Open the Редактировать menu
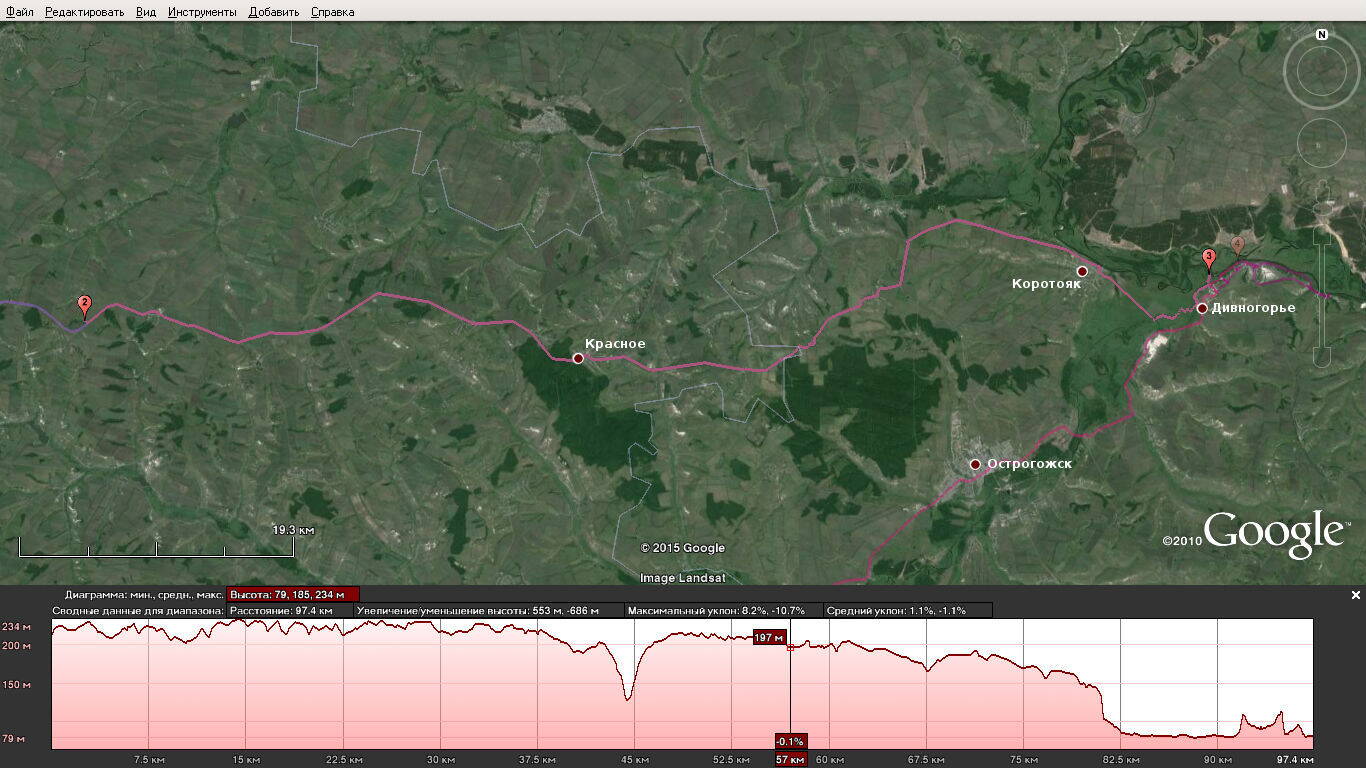 [x=85, y=12]
